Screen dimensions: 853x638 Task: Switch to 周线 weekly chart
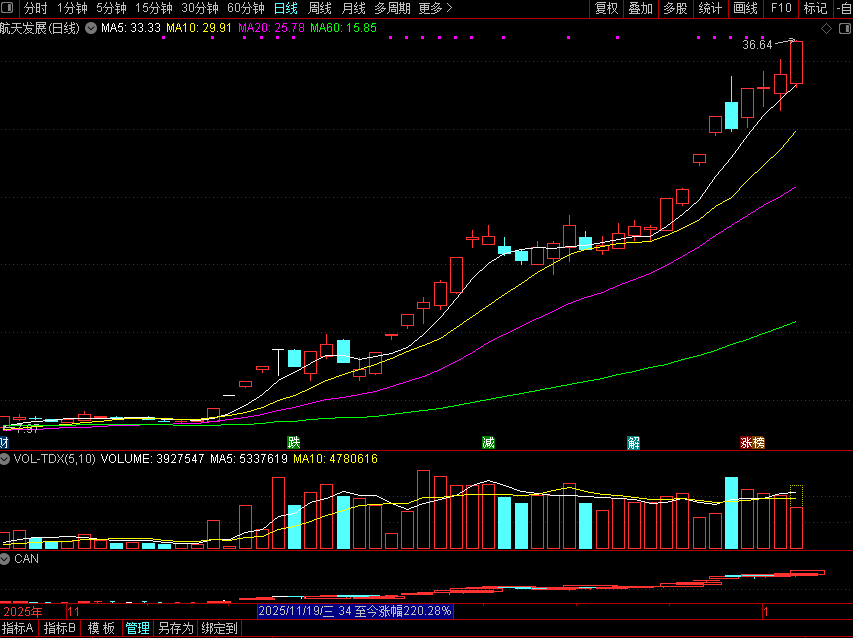coord(319,9)
